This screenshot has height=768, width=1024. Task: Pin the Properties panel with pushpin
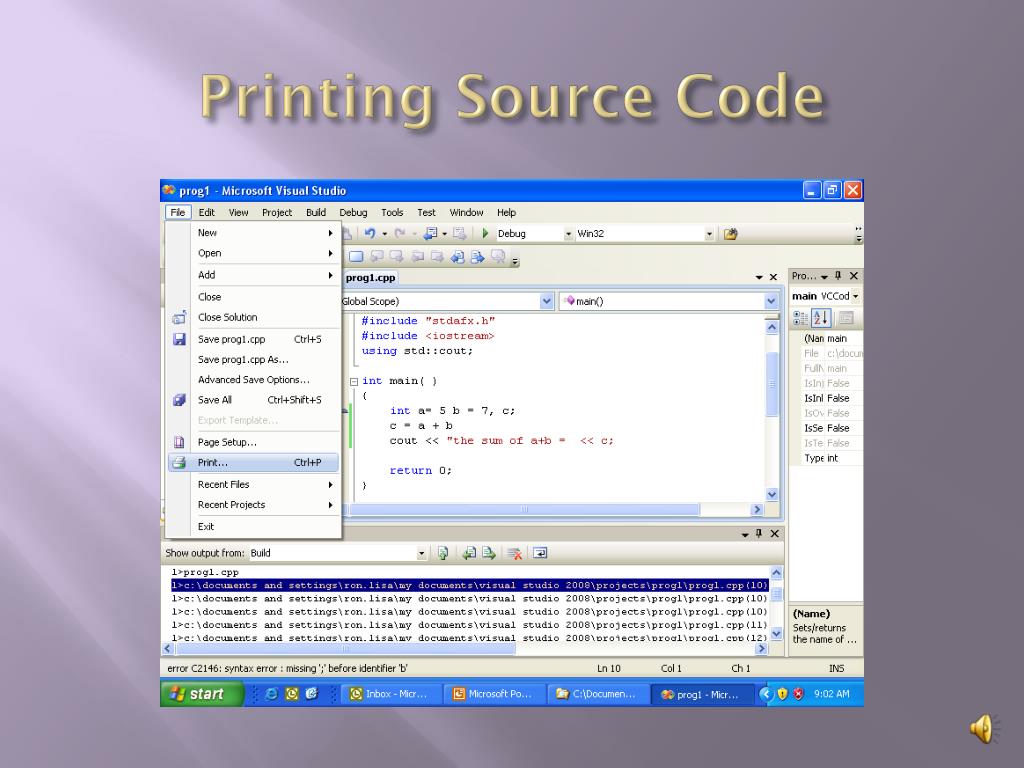pos(839,276)
